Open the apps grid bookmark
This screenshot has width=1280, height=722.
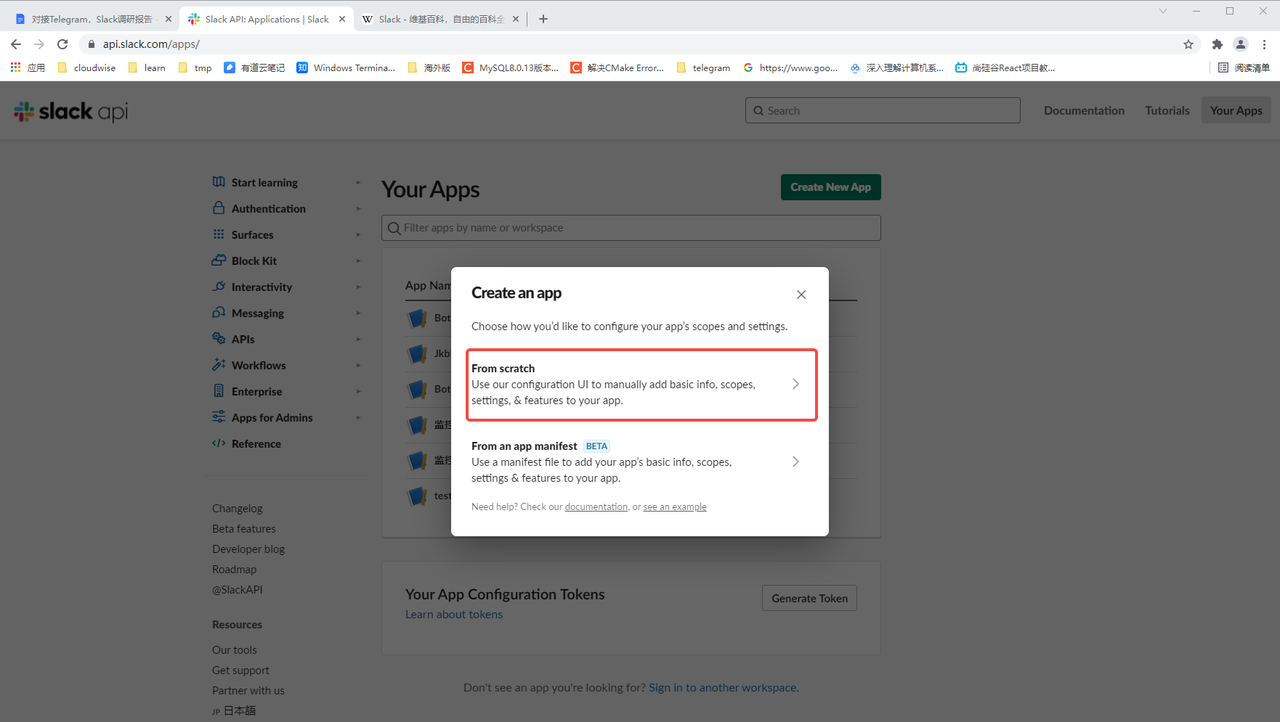coord(28,68)
